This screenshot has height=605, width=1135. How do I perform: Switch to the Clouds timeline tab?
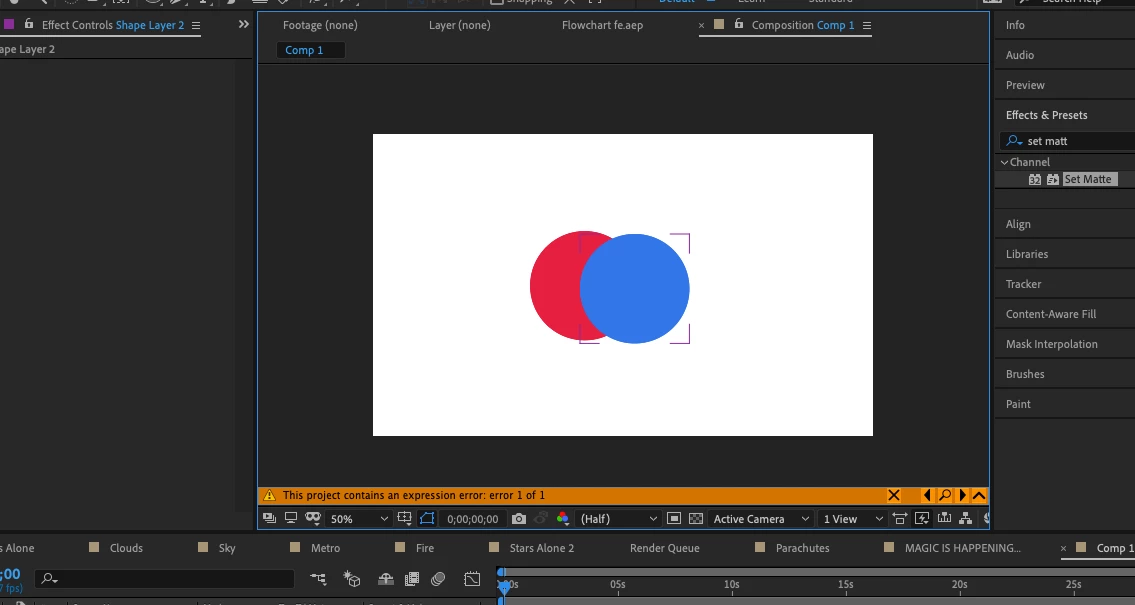click(x=126, y=548)
